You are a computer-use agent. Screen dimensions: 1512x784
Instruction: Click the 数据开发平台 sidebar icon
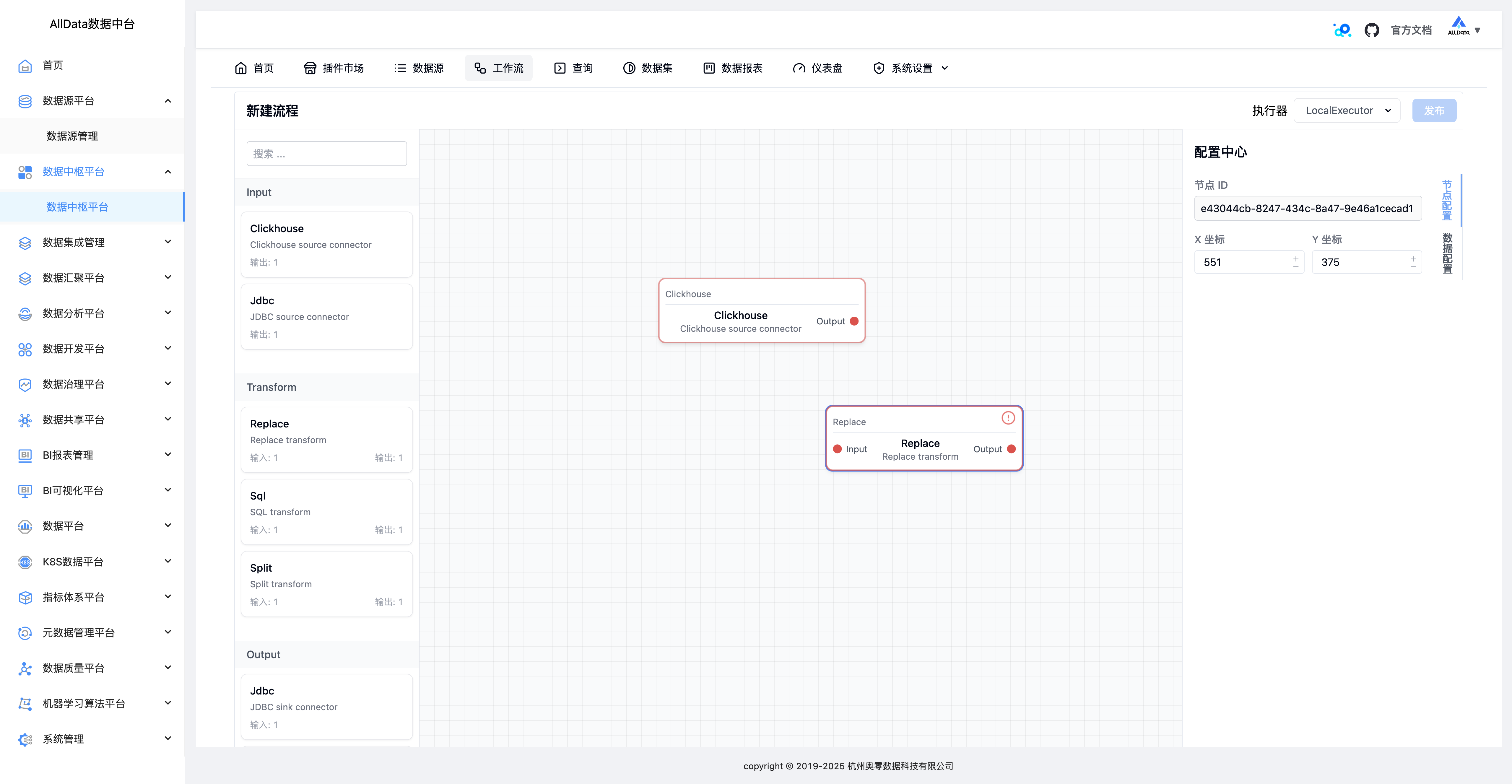(x=25, y=349)
